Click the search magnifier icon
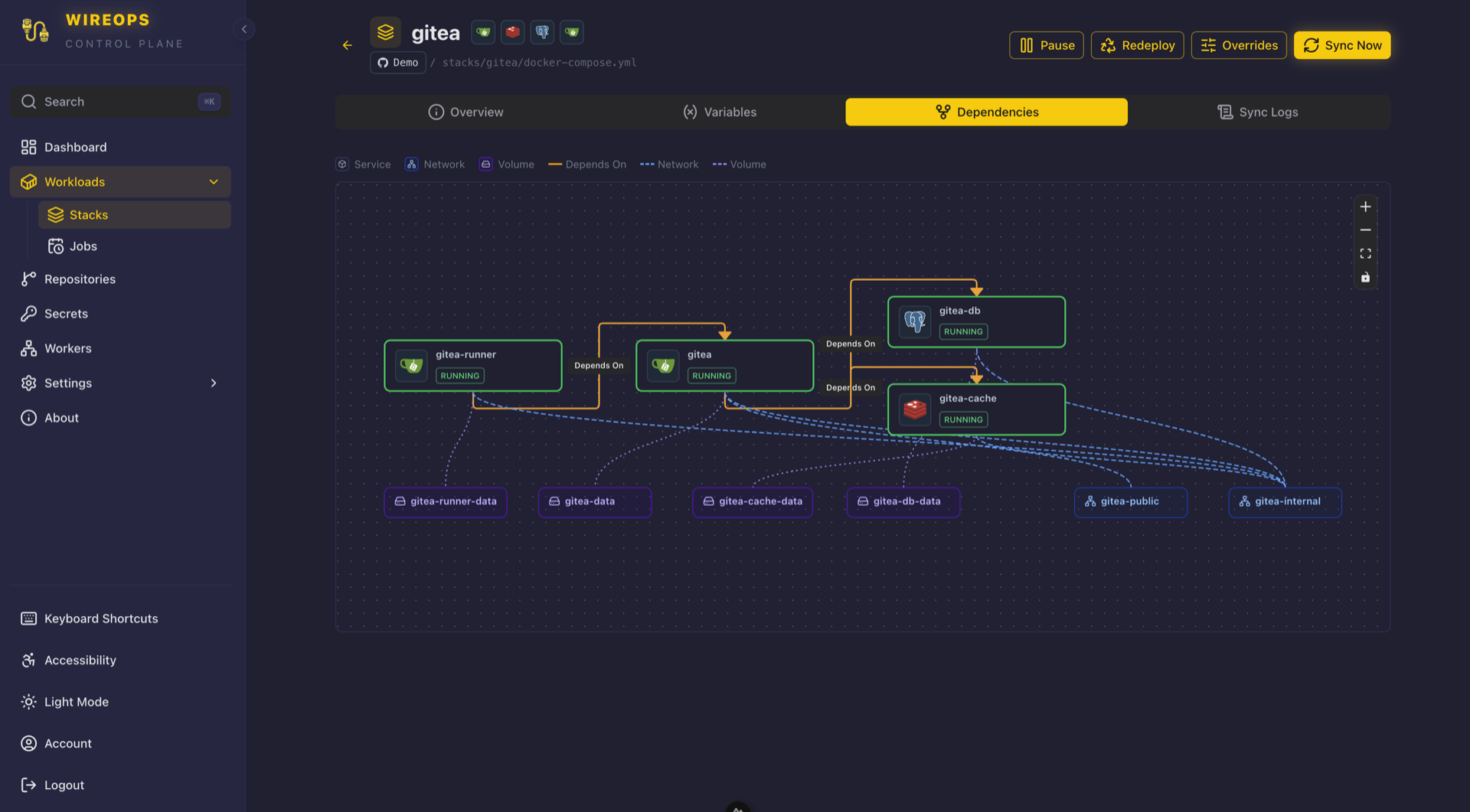 point(28,102)
